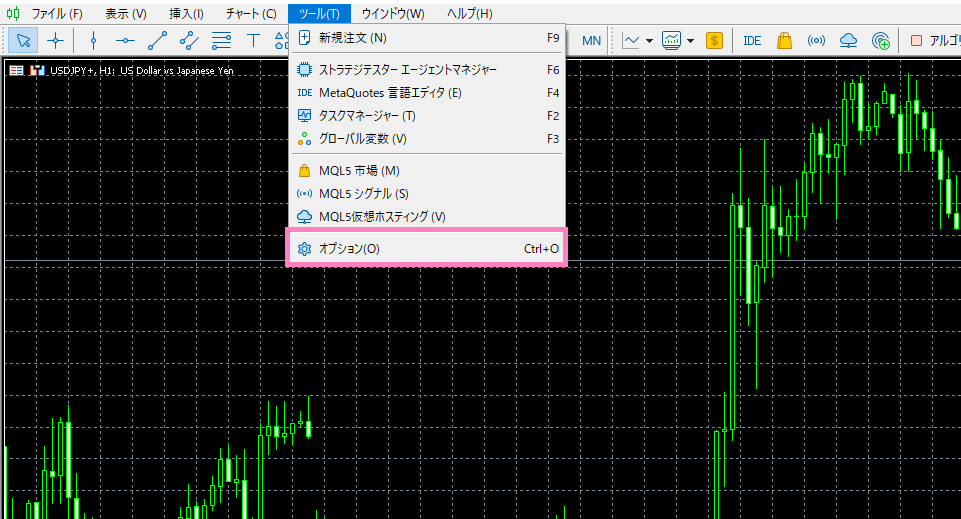961x519 pixels.
Task: Select MQL5 市場 (M) entry
Action: pos(427,171)
